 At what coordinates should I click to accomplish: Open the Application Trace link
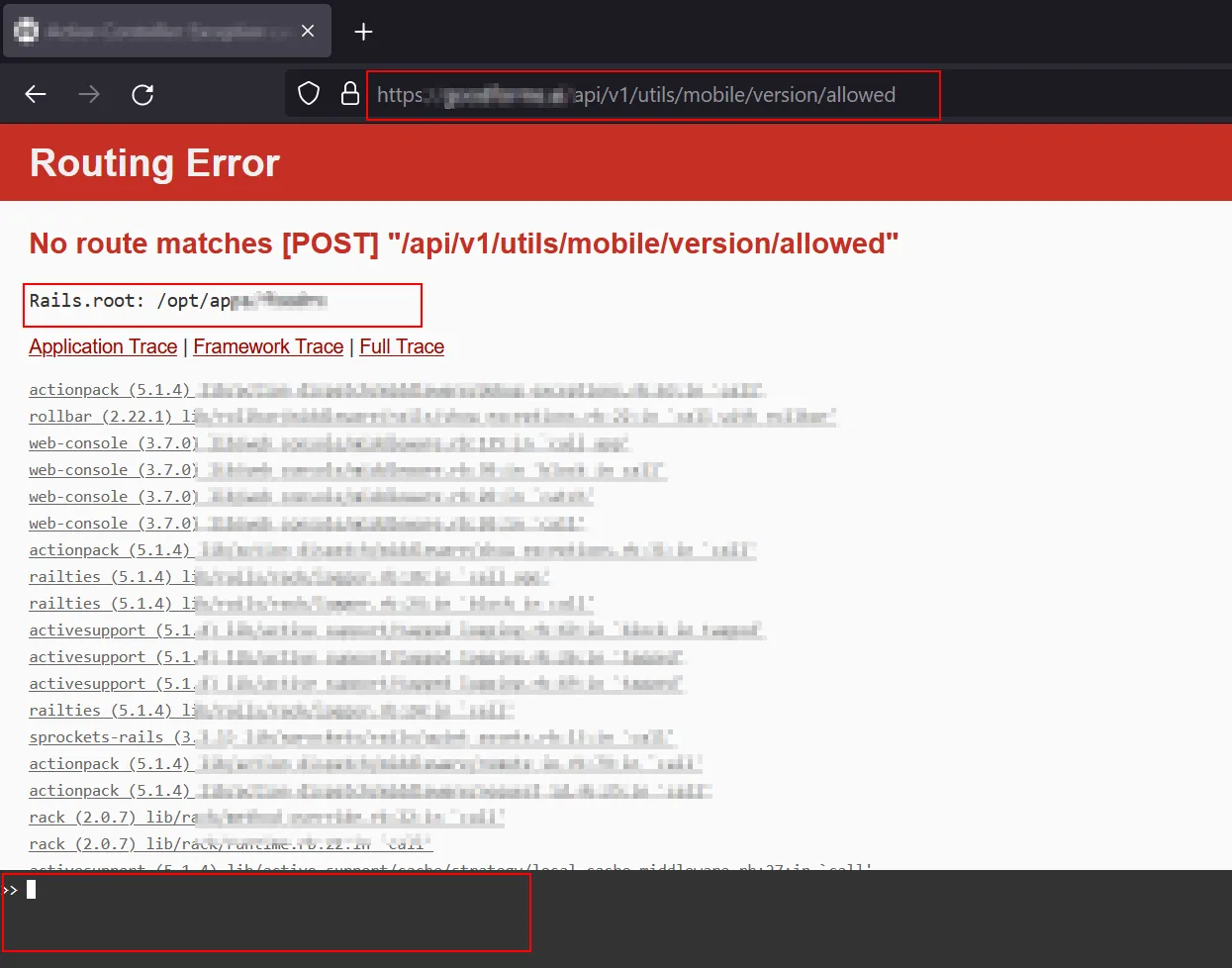(103, 346)
